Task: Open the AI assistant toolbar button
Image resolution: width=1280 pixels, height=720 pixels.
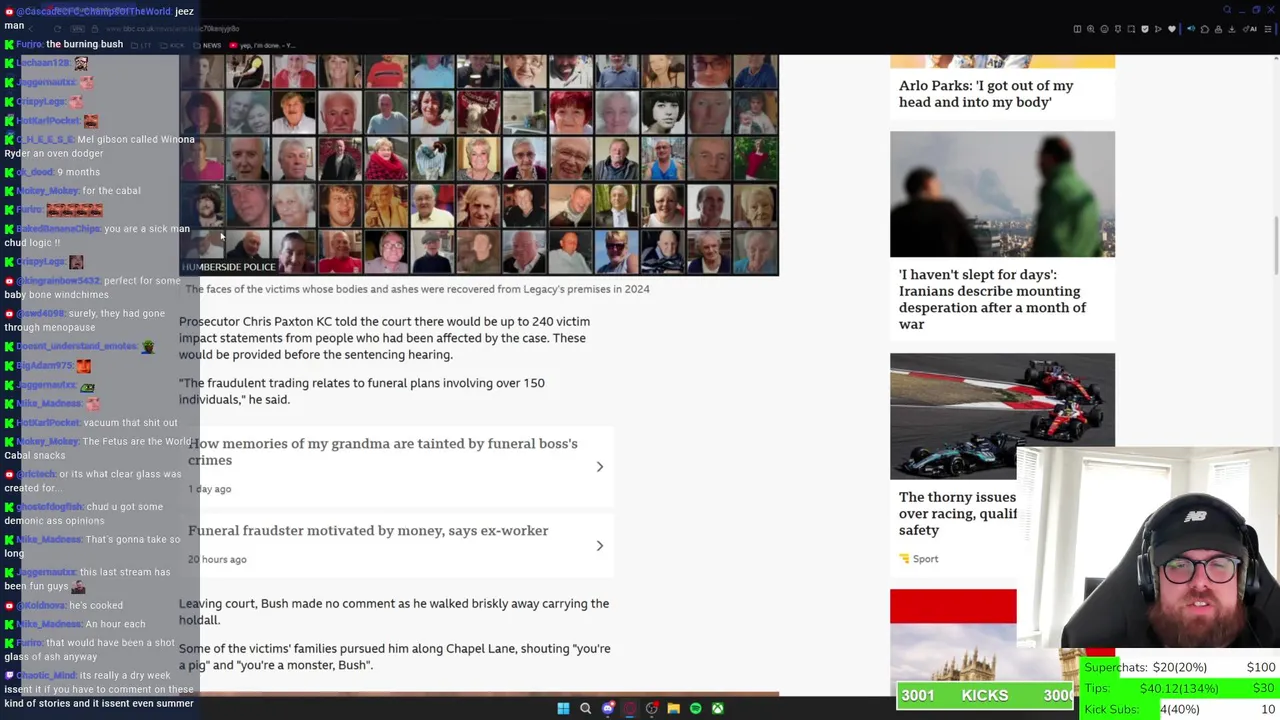Action: tap(1250, 29)
